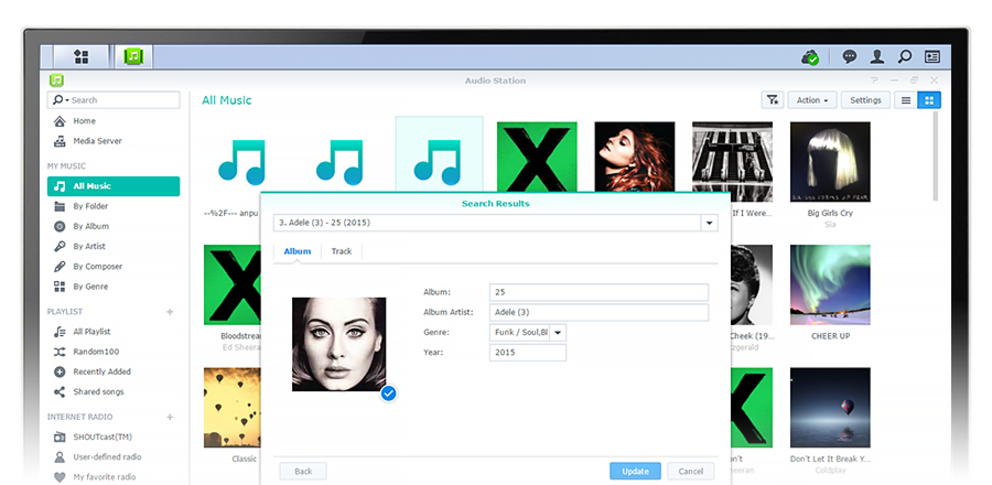
Task: Switch to thumbnail grid view
Action: [x=929, y=100]
